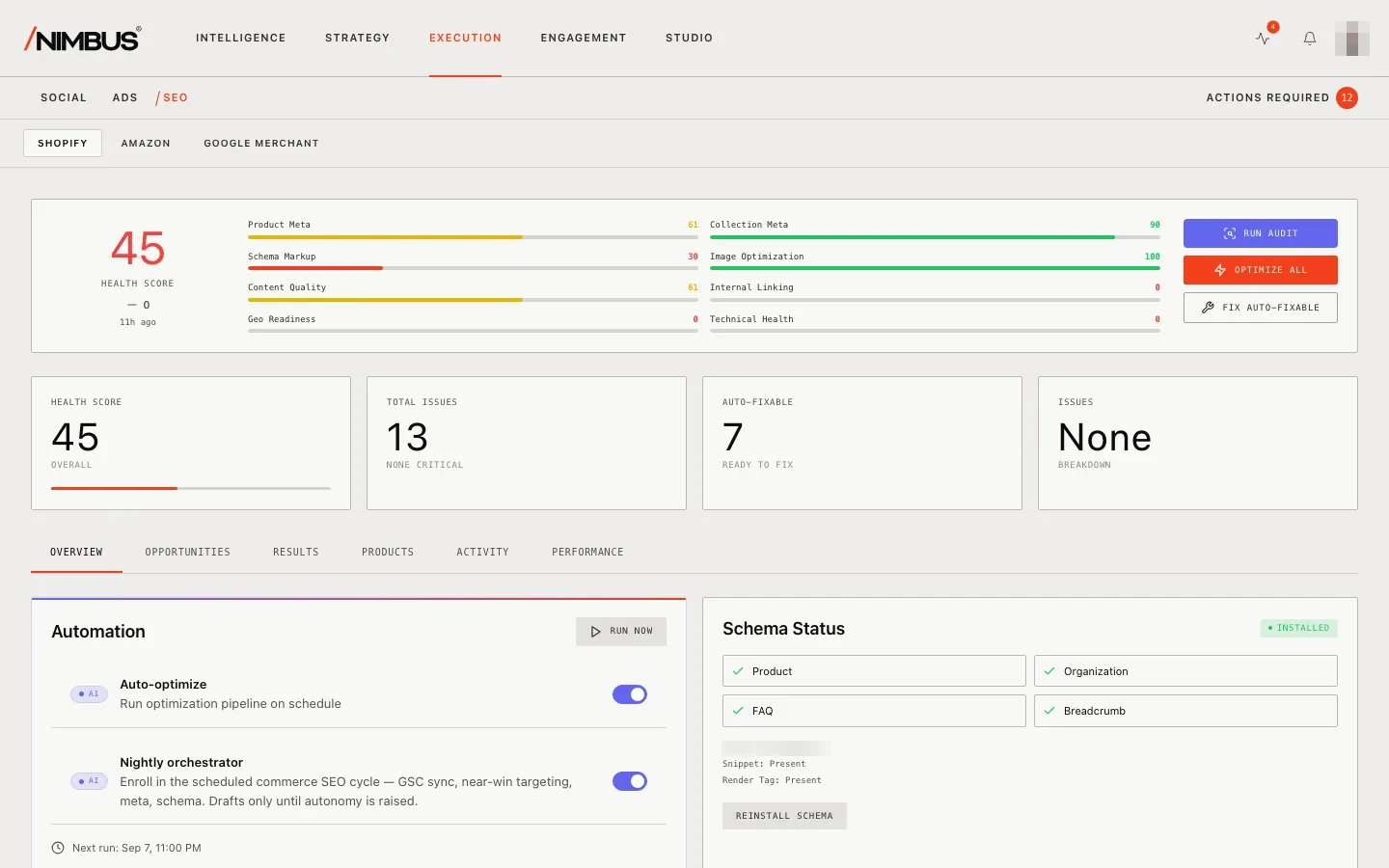Open the activity pulse icon with badge

(x=1264, y=39)
